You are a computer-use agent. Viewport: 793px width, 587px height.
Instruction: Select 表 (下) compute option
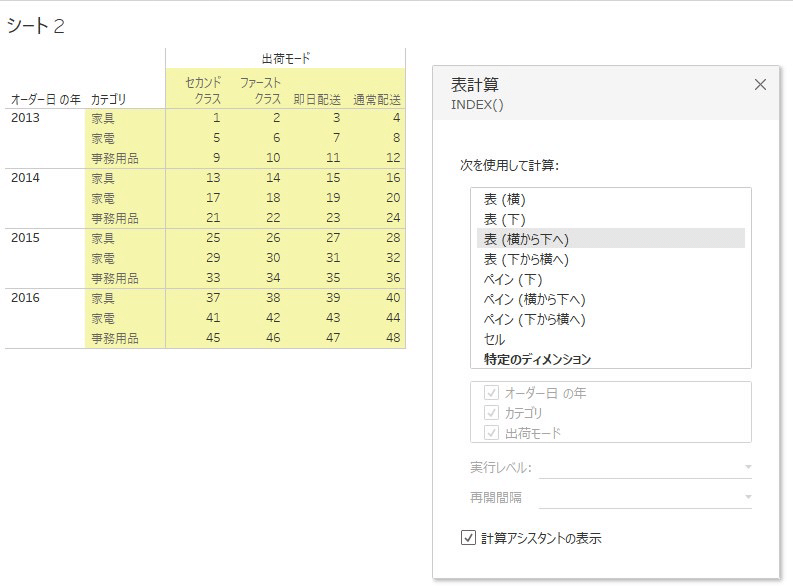610,219
